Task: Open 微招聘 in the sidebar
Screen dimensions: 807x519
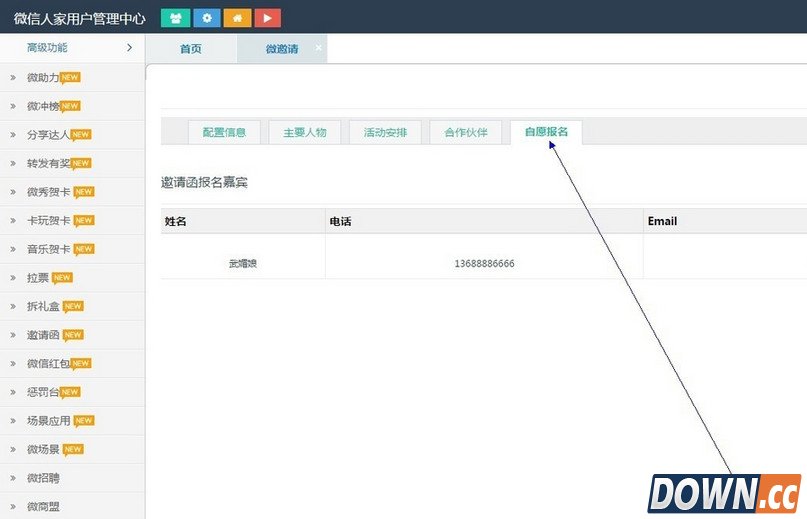Action: pyautogui.click(x=43, y=478)
